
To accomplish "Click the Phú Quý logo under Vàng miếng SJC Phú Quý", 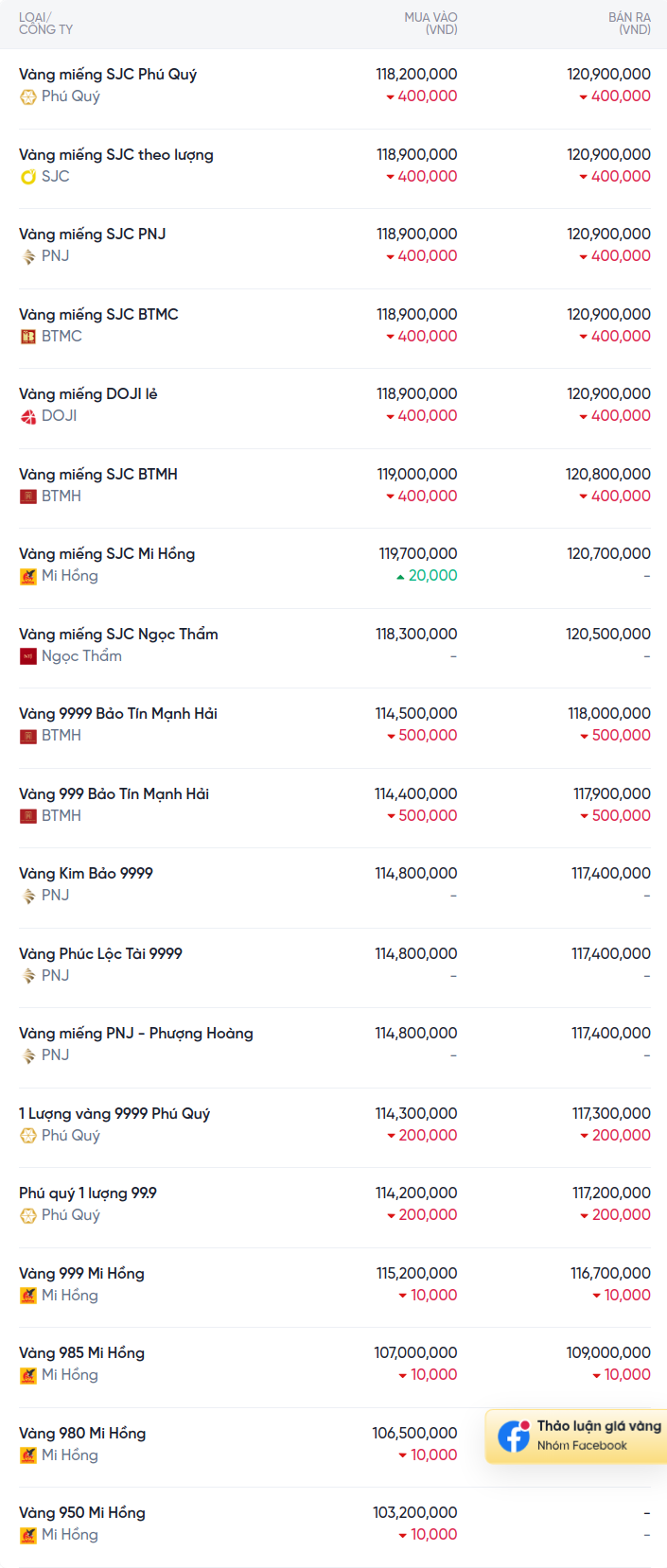I will 28,96.
